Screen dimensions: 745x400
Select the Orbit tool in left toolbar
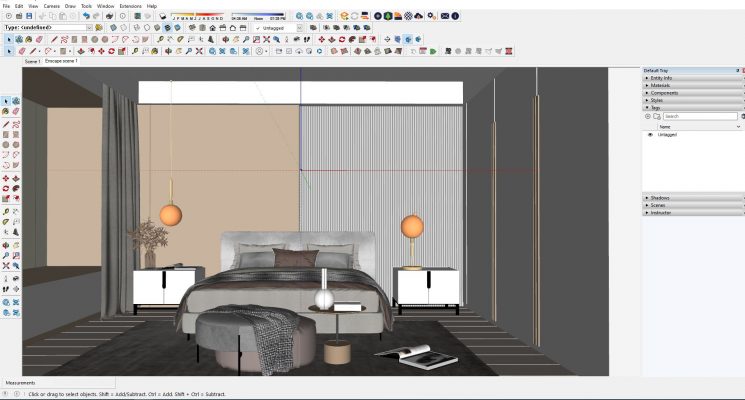6,244
